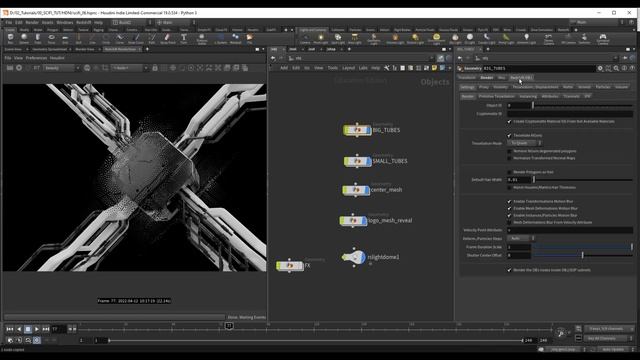Select the Tube shelf tool
Viewport: 640px width, 360px height.
pyautogui.click(x=38, y=39)
